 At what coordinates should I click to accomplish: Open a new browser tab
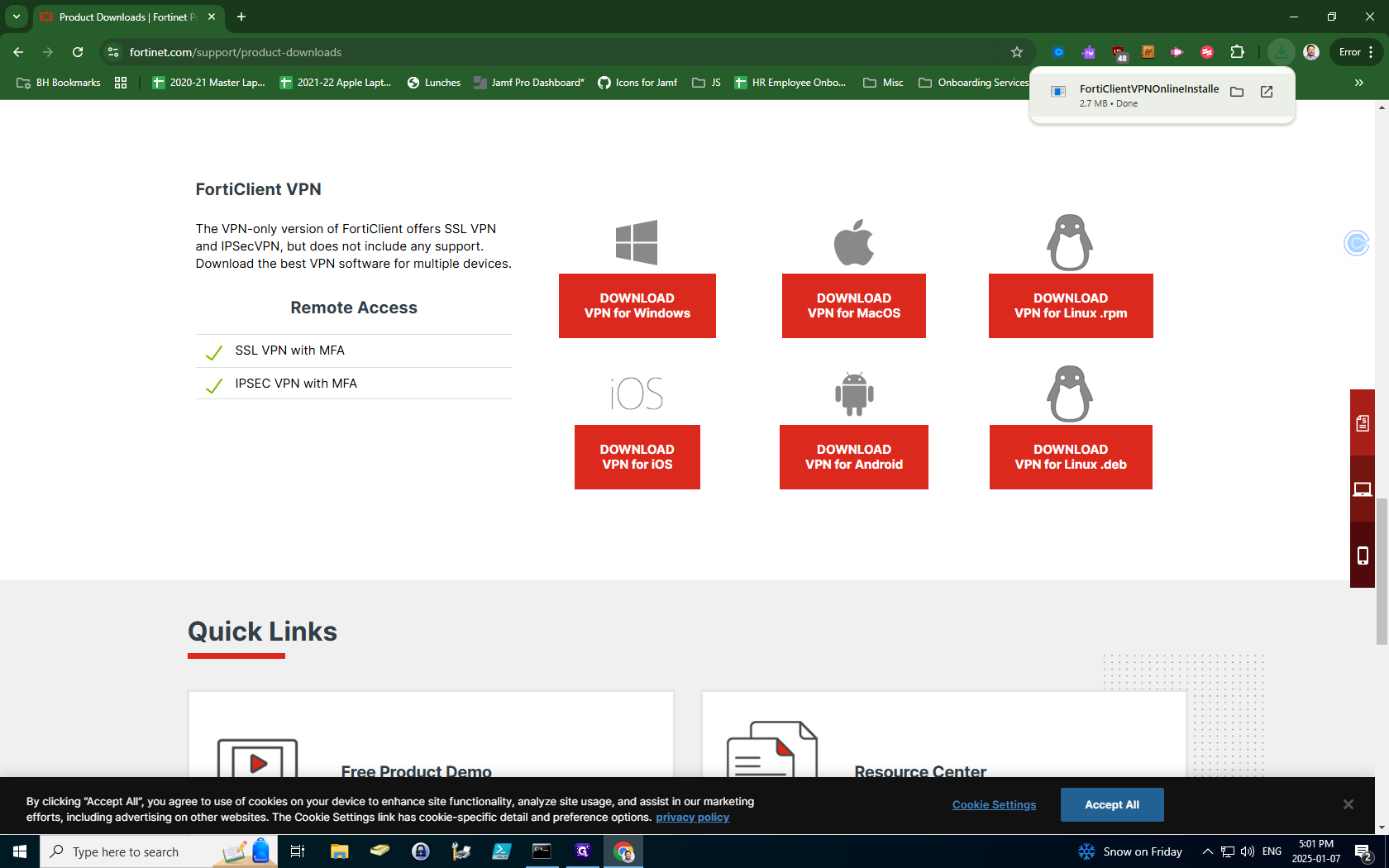coord(241,17)
